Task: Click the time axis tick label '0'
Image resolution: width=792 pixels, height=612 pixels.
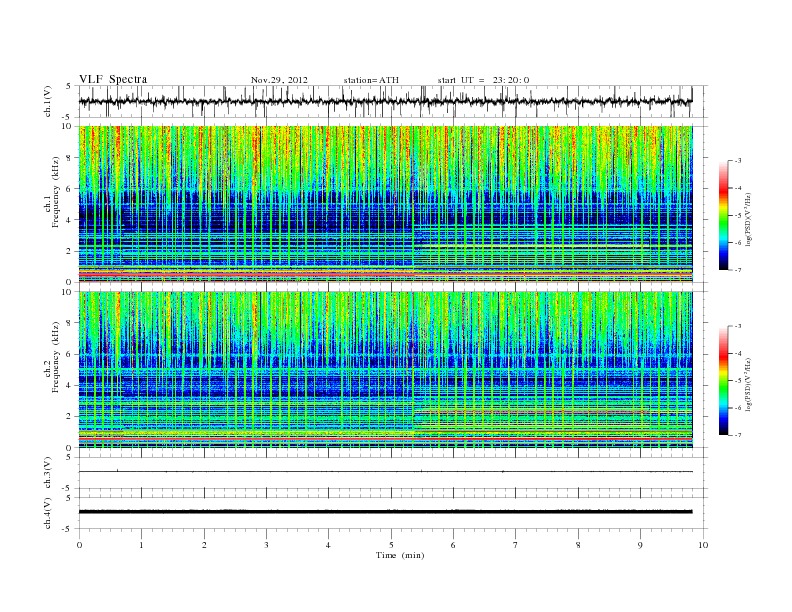Action: pyautogui.click(x=79, y=545)
